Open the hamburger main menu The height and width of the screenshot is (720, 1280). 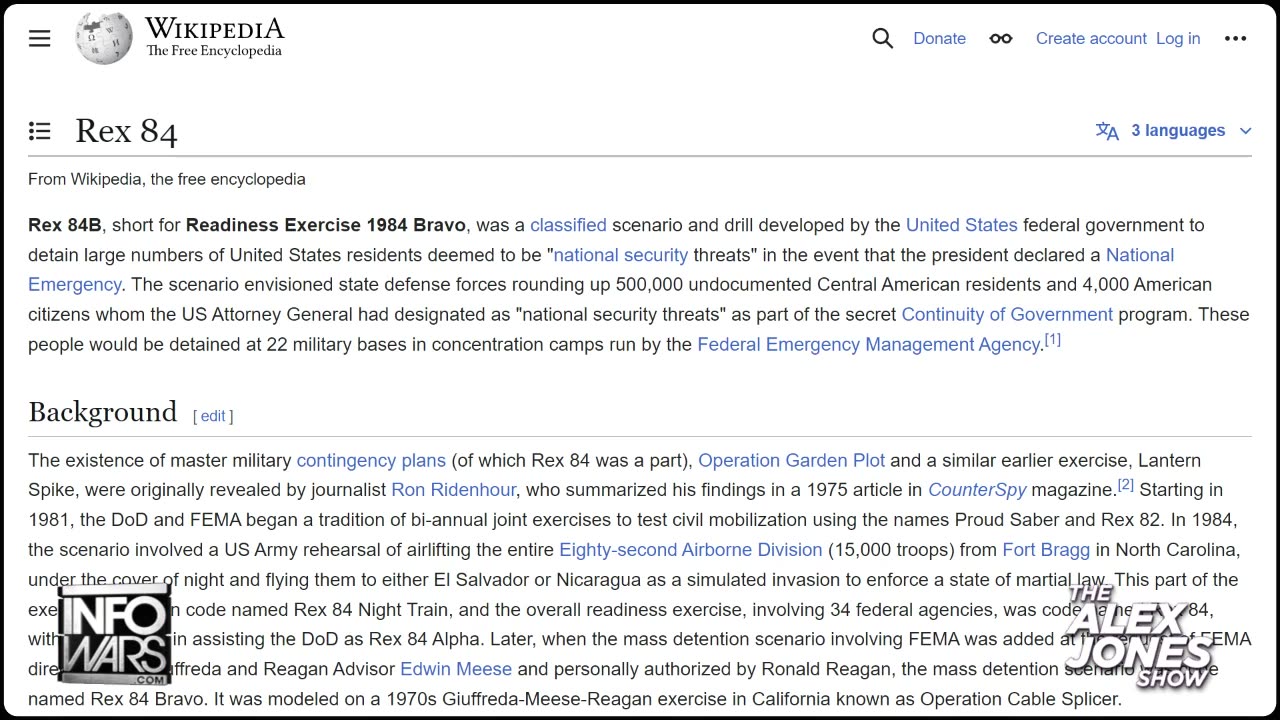point(39,39)
